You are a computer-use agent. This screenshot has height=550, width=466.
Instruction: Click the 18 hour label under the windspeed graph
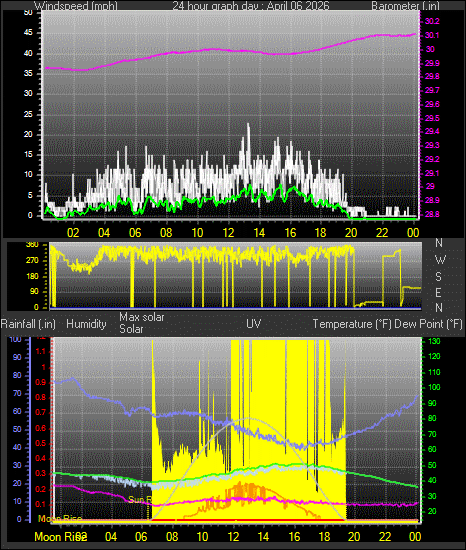(x=320, y=233)
